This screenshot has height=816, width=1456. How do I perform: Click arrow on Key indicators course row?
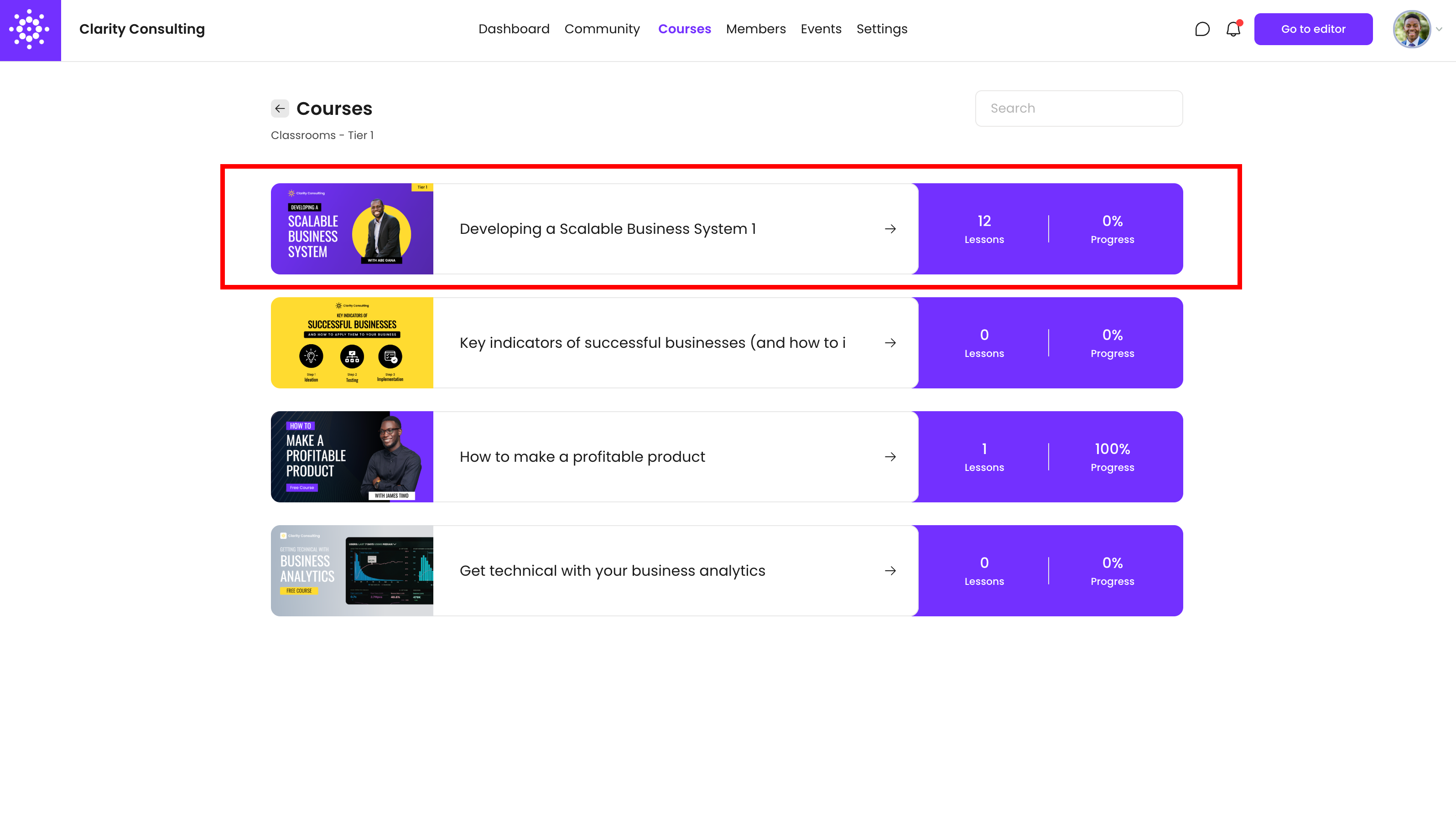890,343
